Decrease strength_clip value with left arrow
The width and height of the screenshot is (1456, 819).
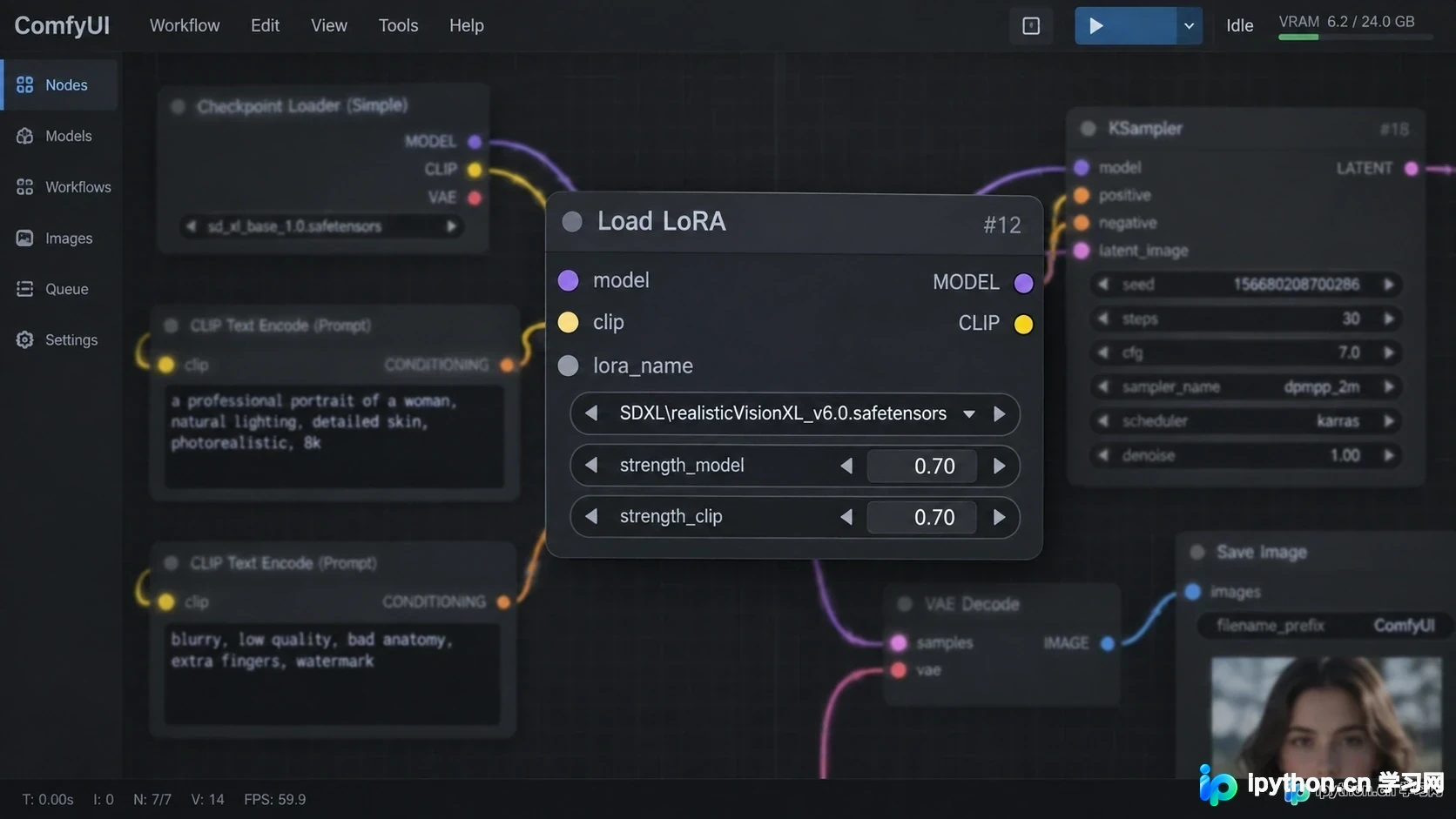click(x=846, y=517)
